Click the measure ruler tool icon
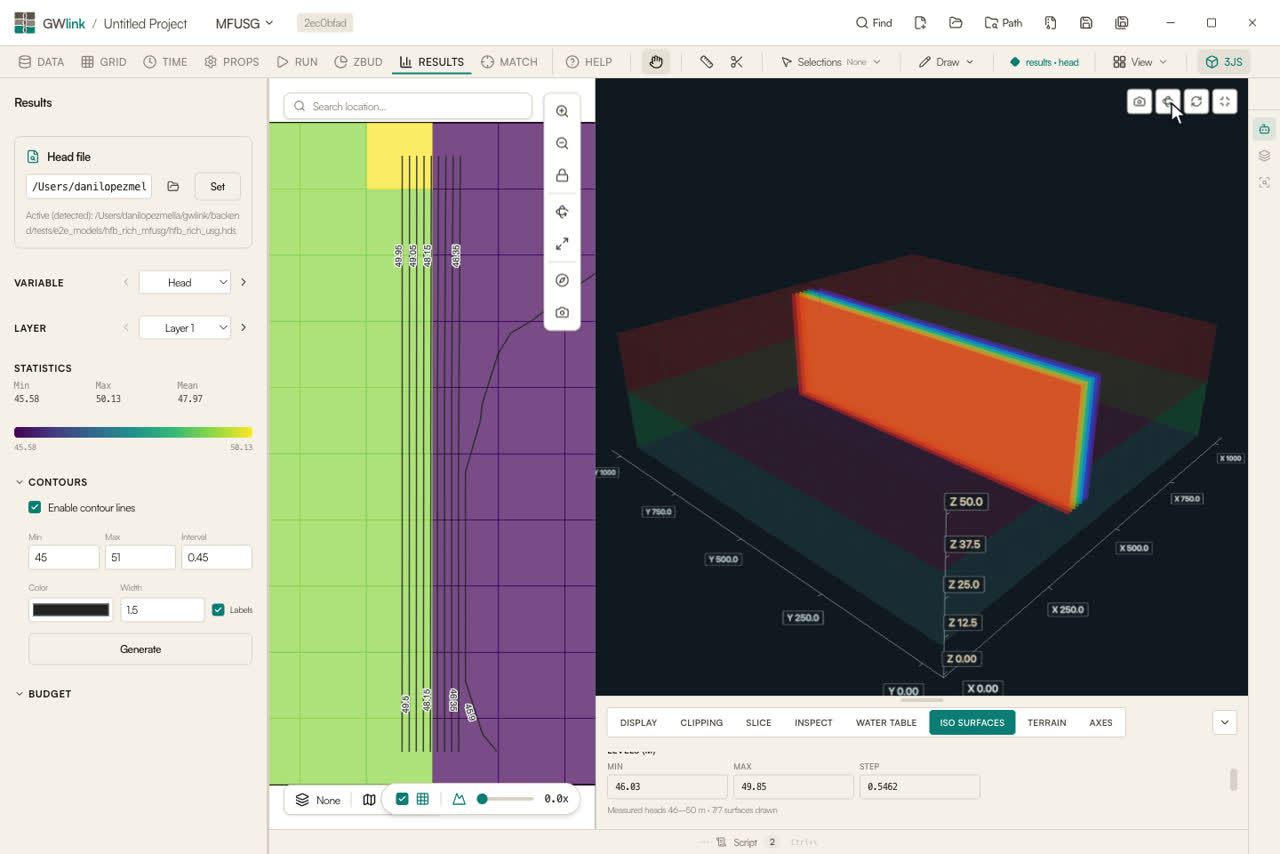Image resolution: width=1280 pixels, height=854 pixels. coord(706,62)
